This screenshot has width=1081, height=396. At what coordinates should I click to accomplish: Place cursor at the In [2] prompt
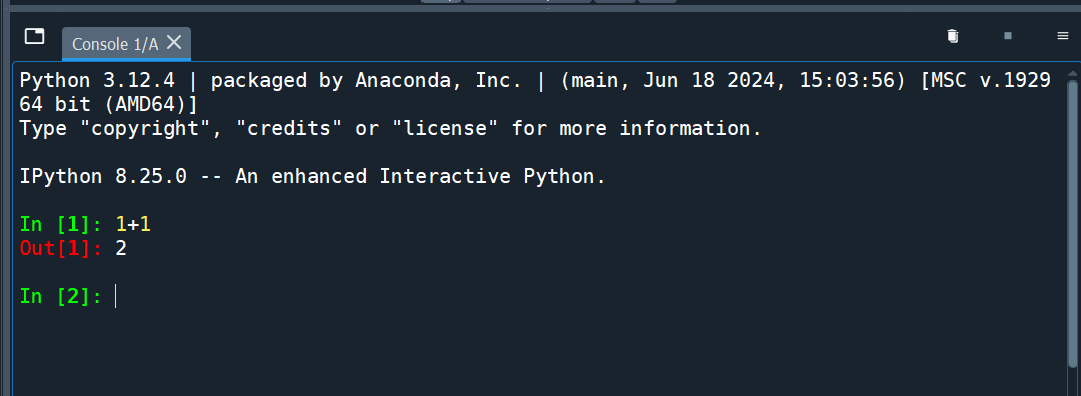point(116,297)
